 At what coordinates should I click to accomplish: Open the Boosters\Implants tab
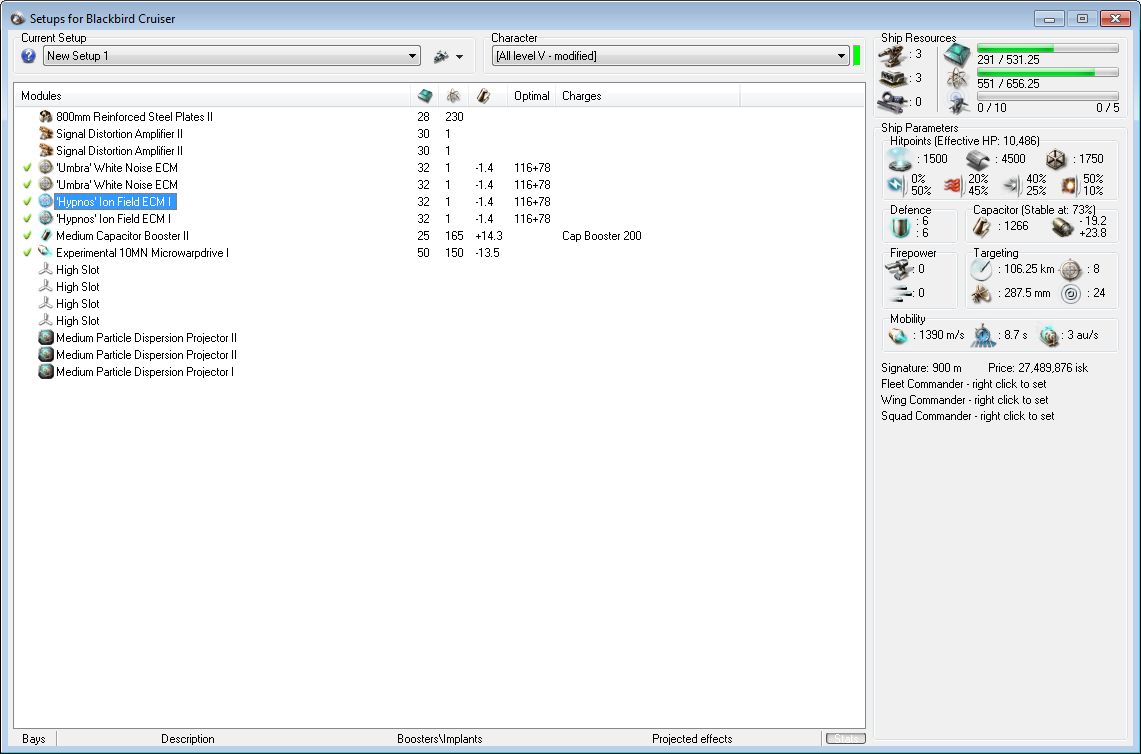coord(440,739)
